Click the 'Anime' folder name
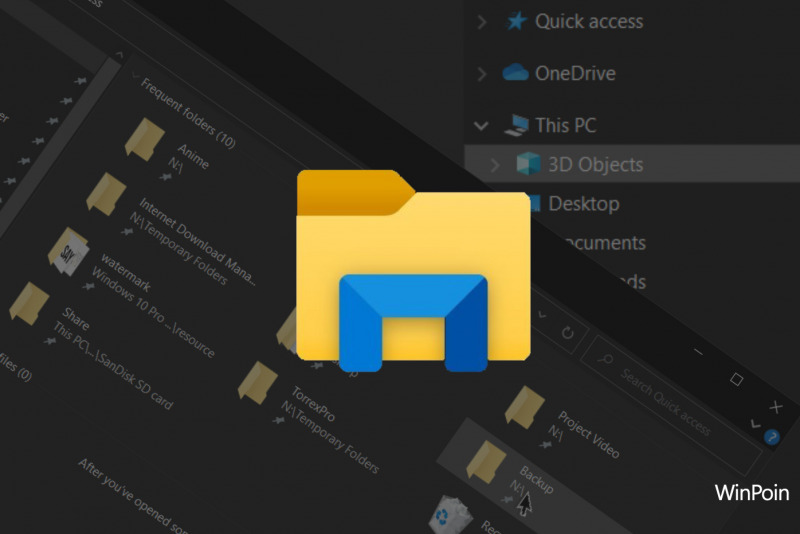This screenshot has width=800, height=534. [193, 157]
